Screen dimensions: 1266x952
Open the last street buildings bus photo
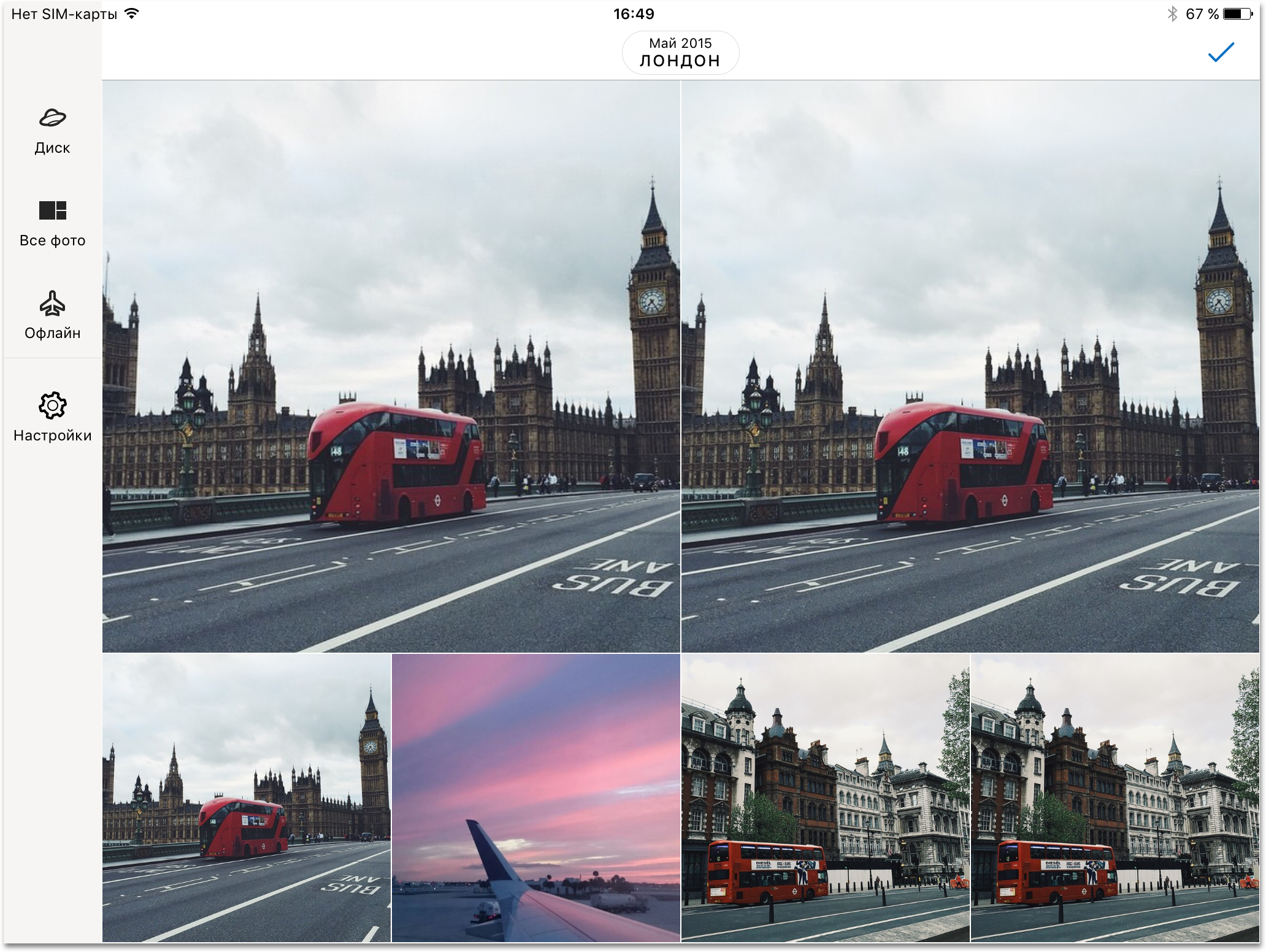click(x=1114, y=797)
